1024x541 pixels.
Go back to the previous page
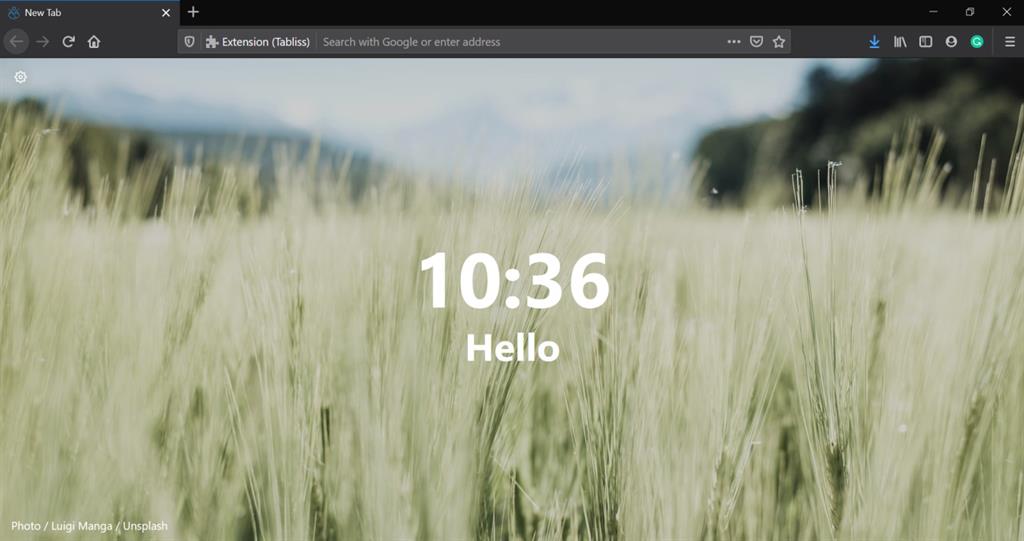click(16, 42)
